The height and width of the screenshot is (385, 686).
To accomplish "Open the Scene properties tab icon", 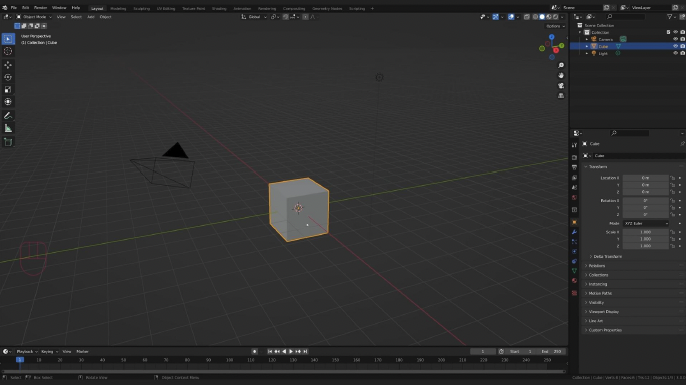I will click(574, 187).
